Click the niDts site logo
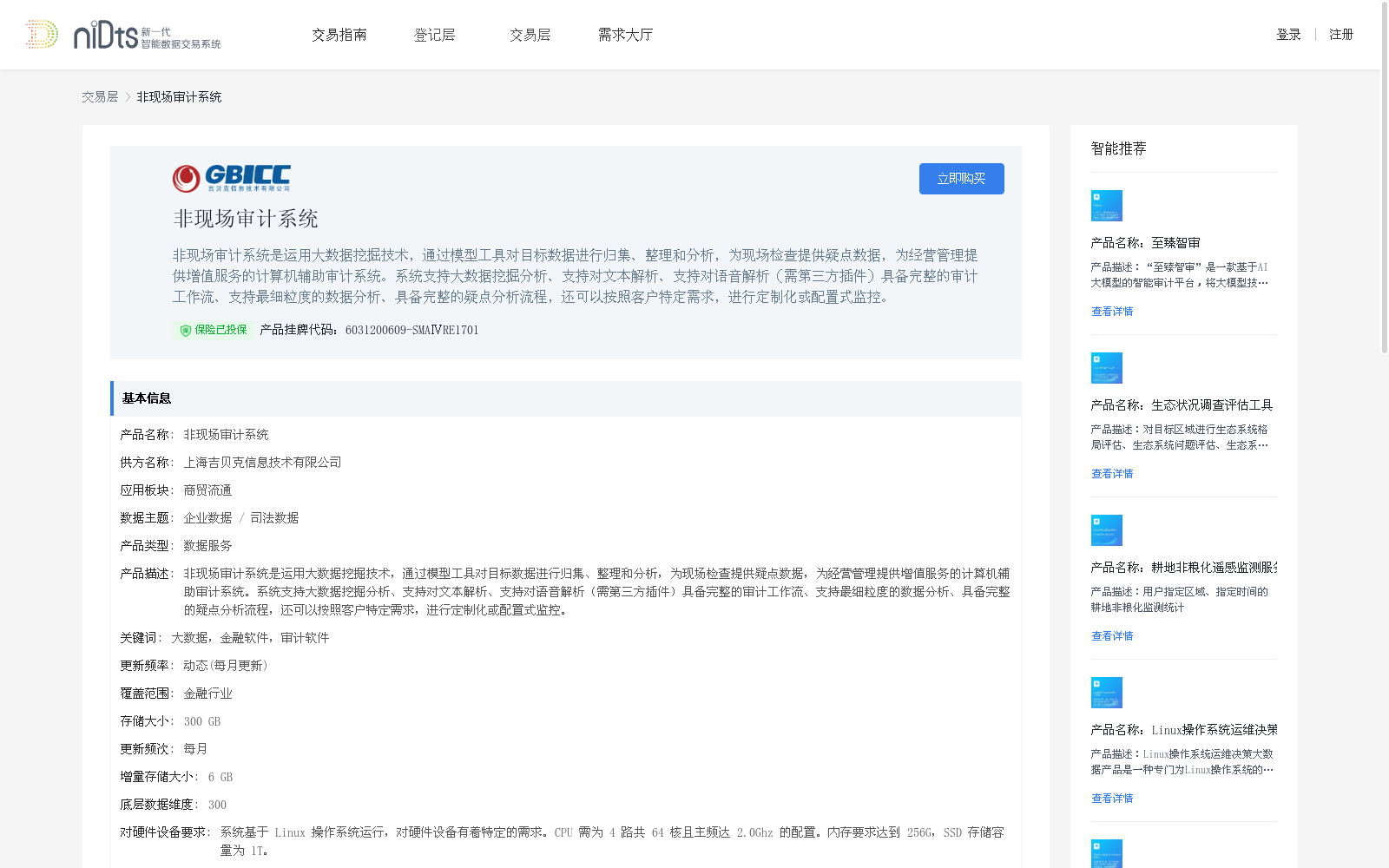1389x868 pixels. click(x=123, y=35)
